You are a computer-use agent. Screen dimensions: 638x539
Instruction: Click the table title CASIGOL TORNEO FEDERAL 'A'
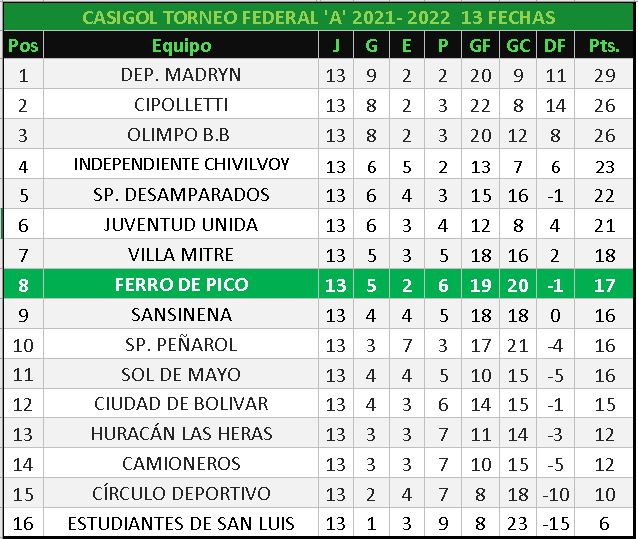(x=318, y=18)
